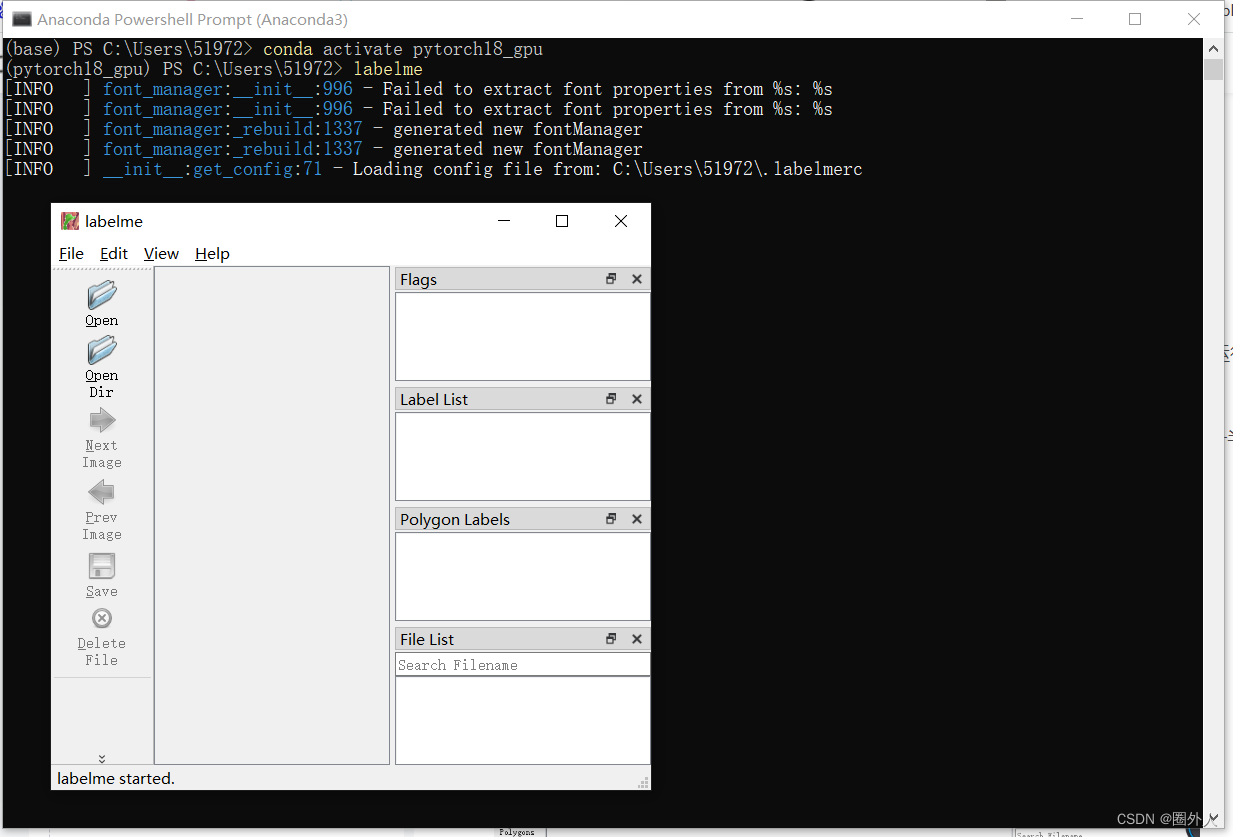This screenshot has height=837, width=1233.
Task: Click inside the Search Filename input box
Action: pyautogui.click(x=522, y=664)
